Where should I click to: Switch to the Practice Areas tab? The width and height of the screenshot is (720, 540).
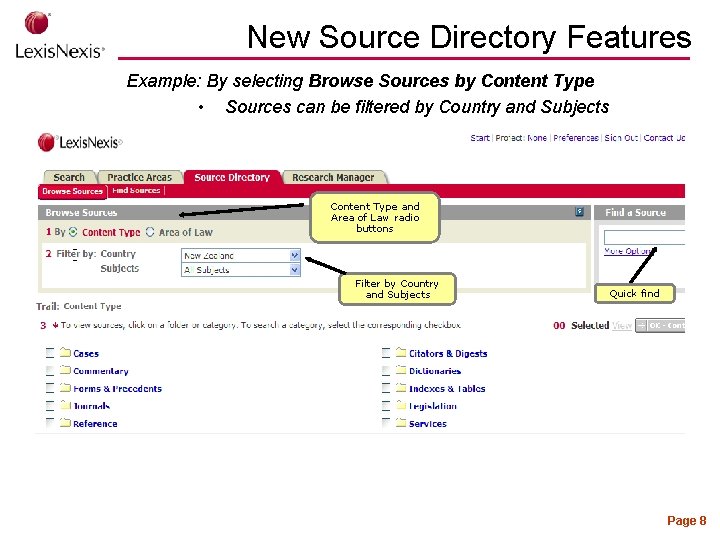point(140,177)
